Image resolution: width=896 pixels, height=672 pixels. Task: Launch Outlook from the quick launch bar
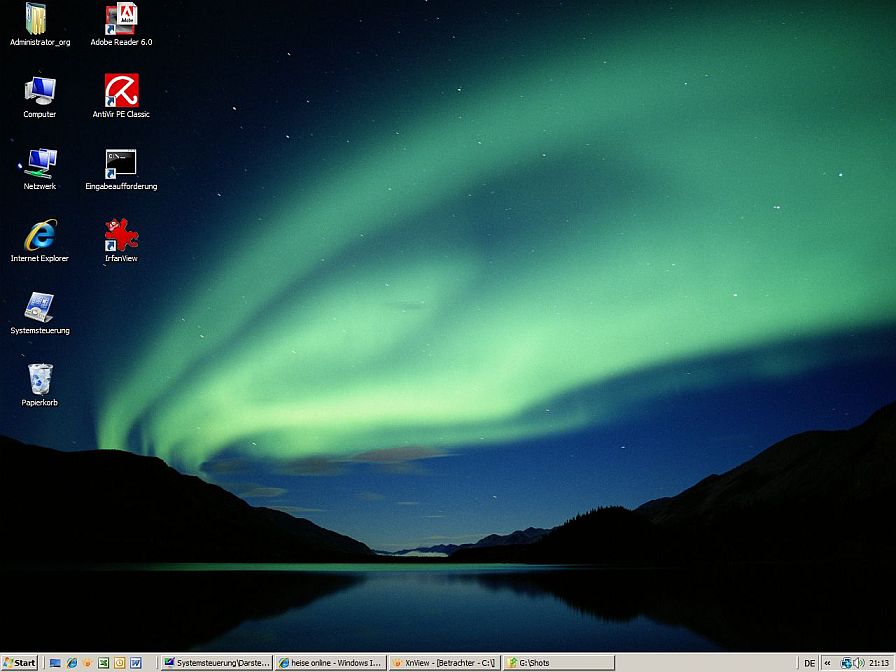point(119,663)
